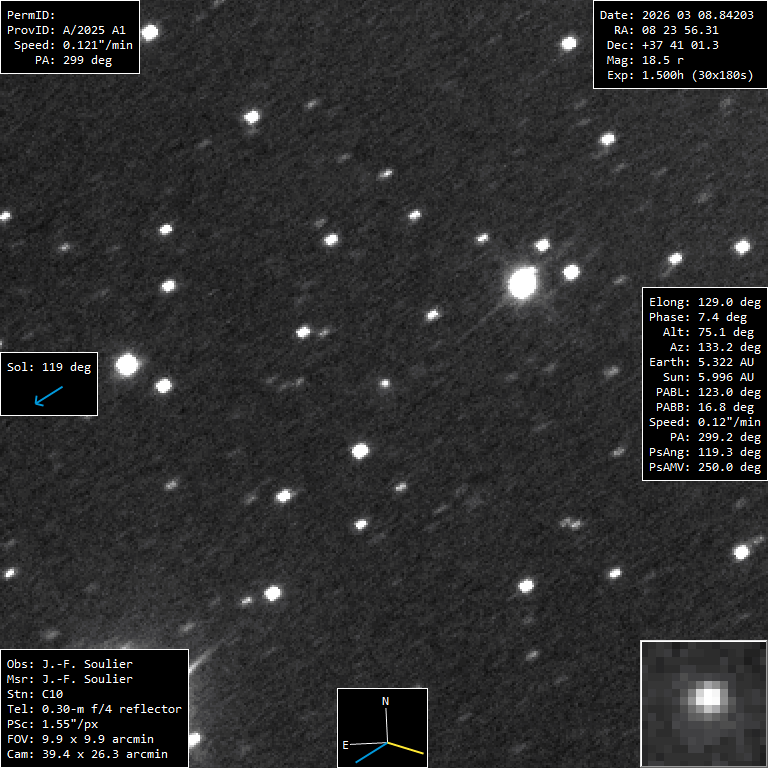Select the FOV 9.9 x 9.9 arcmin line
Viewport: 768px width, 768px height.
(80, 739)
